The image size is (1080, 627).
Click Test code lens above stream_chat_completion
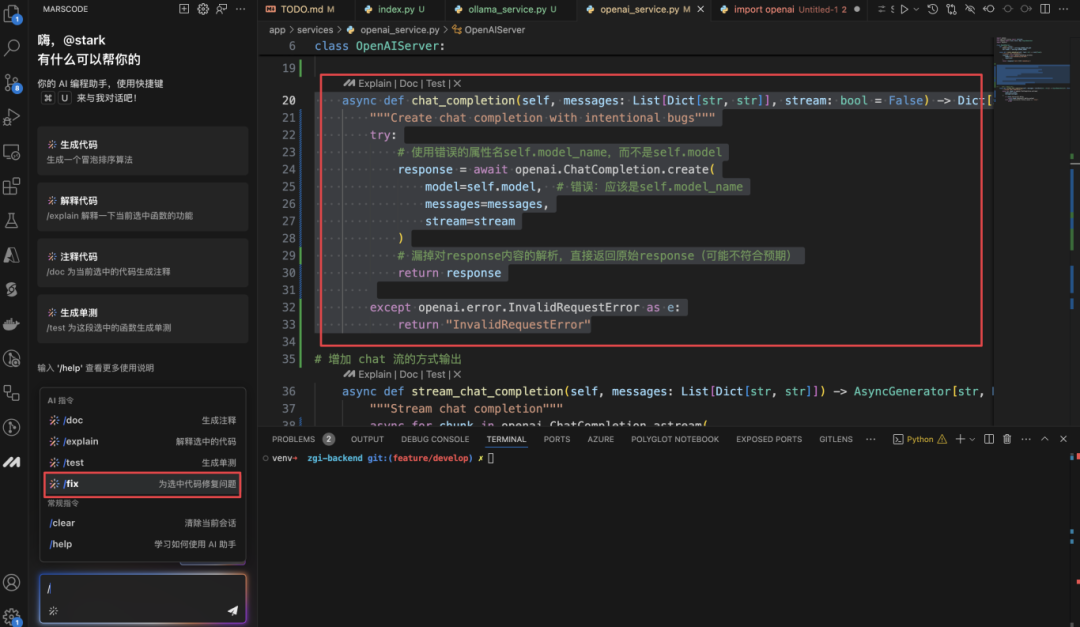[435, 374]
